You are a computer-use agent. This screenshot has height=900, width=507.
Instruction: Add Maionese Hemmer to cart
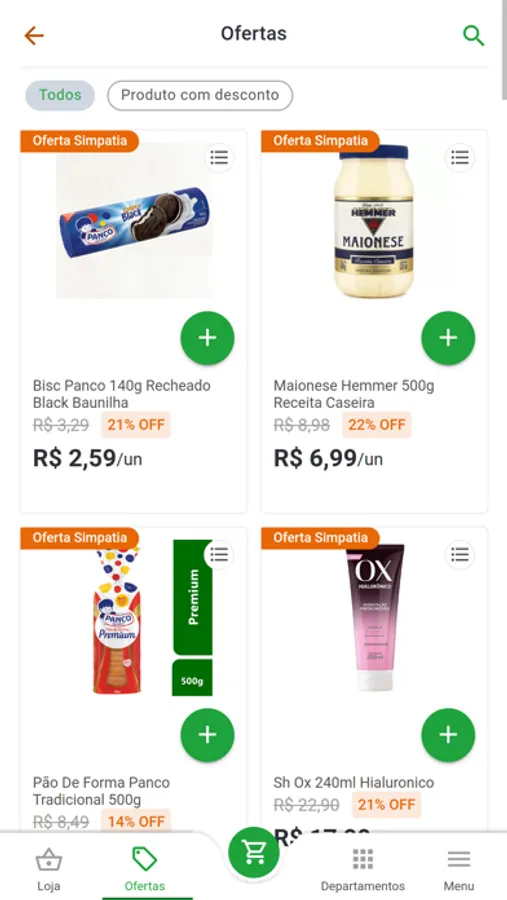tap(448, 338)
